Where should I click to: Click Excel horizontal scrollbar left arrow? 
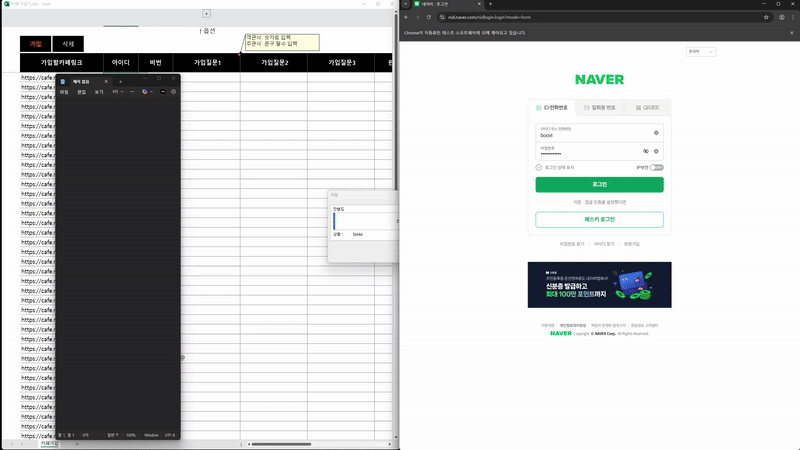coord(249,444)
